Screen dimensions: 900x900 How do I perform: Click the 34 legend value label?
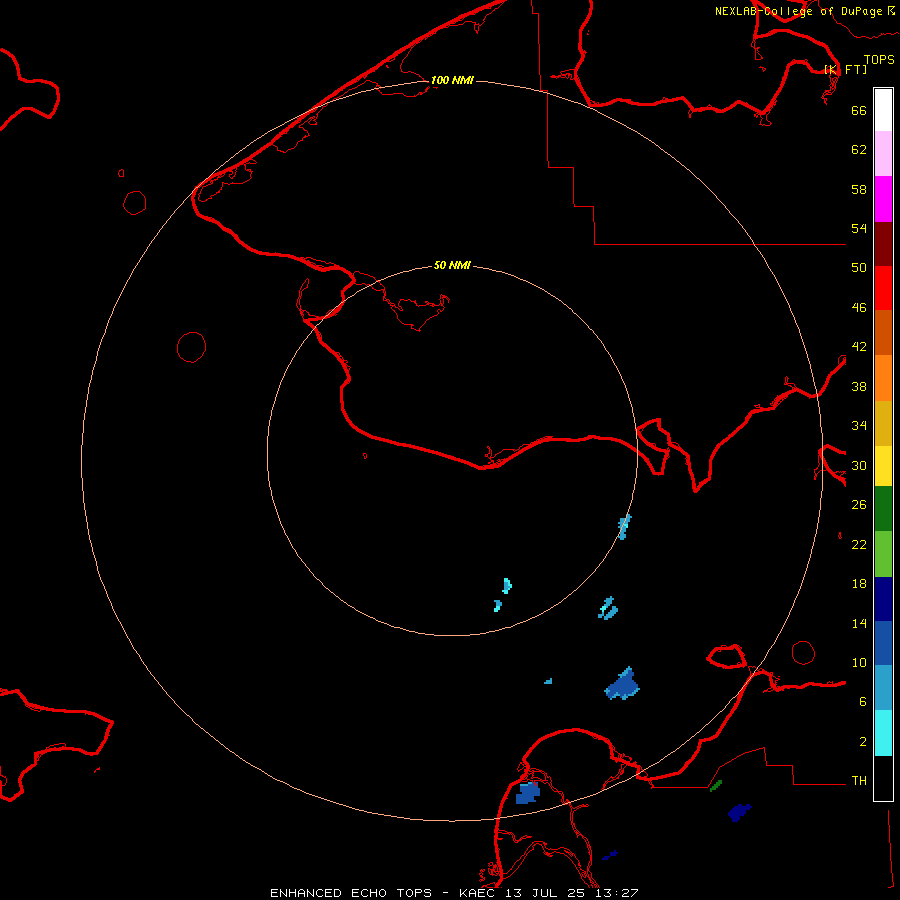coord(859,426)
